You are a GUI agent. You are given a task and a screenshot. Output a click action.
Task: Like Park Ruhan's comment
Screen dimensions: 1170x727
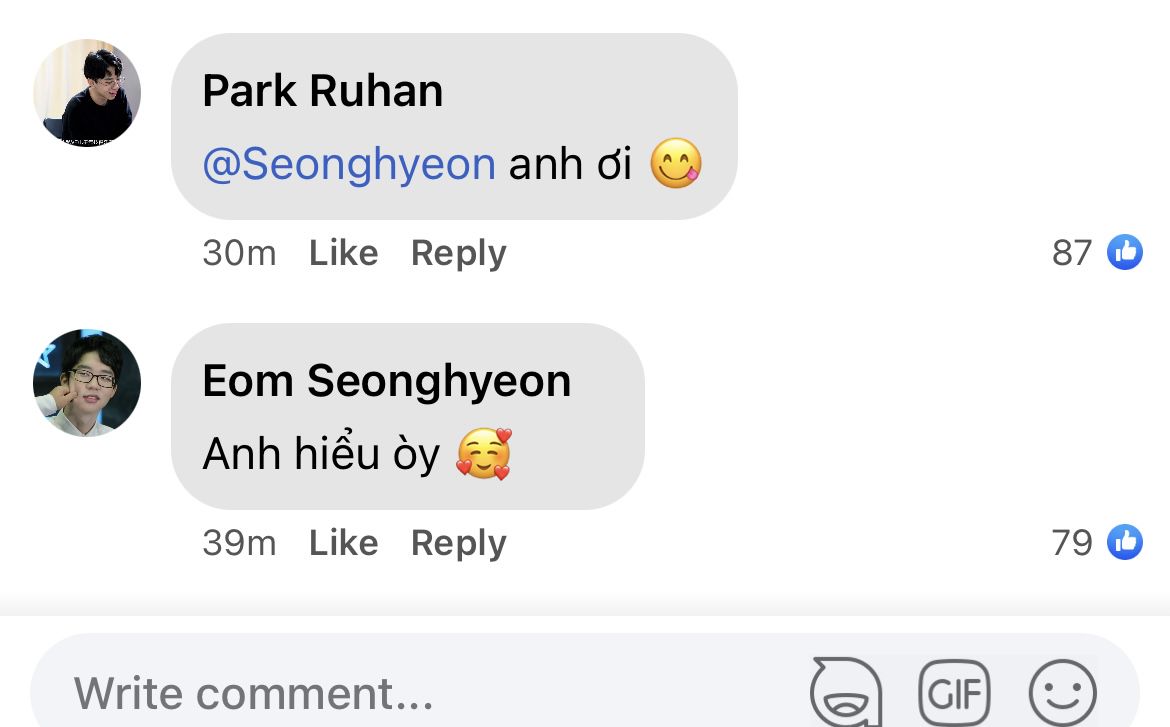[343, 253]
